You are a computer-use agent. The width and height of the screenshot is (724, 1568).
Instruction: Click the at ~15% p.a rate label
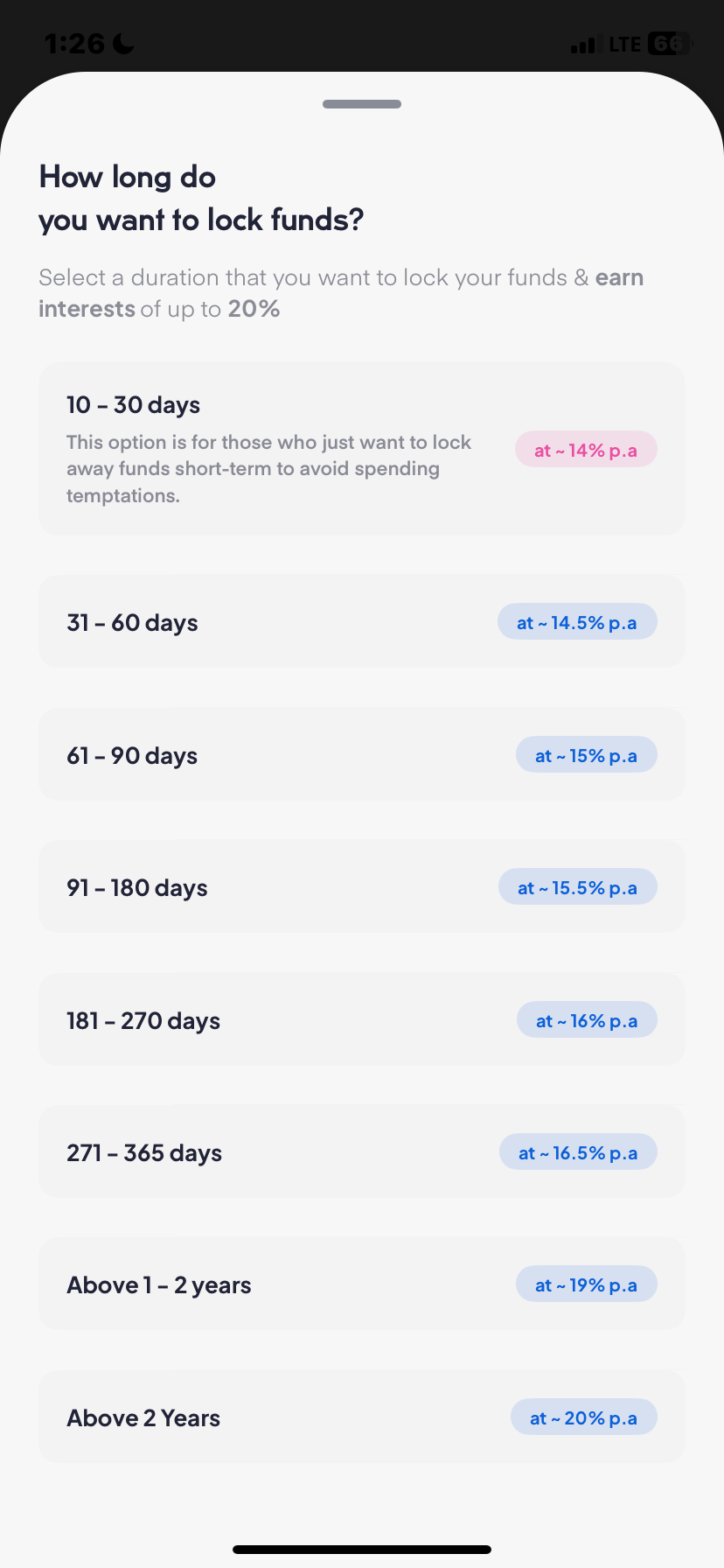[586, 754]
